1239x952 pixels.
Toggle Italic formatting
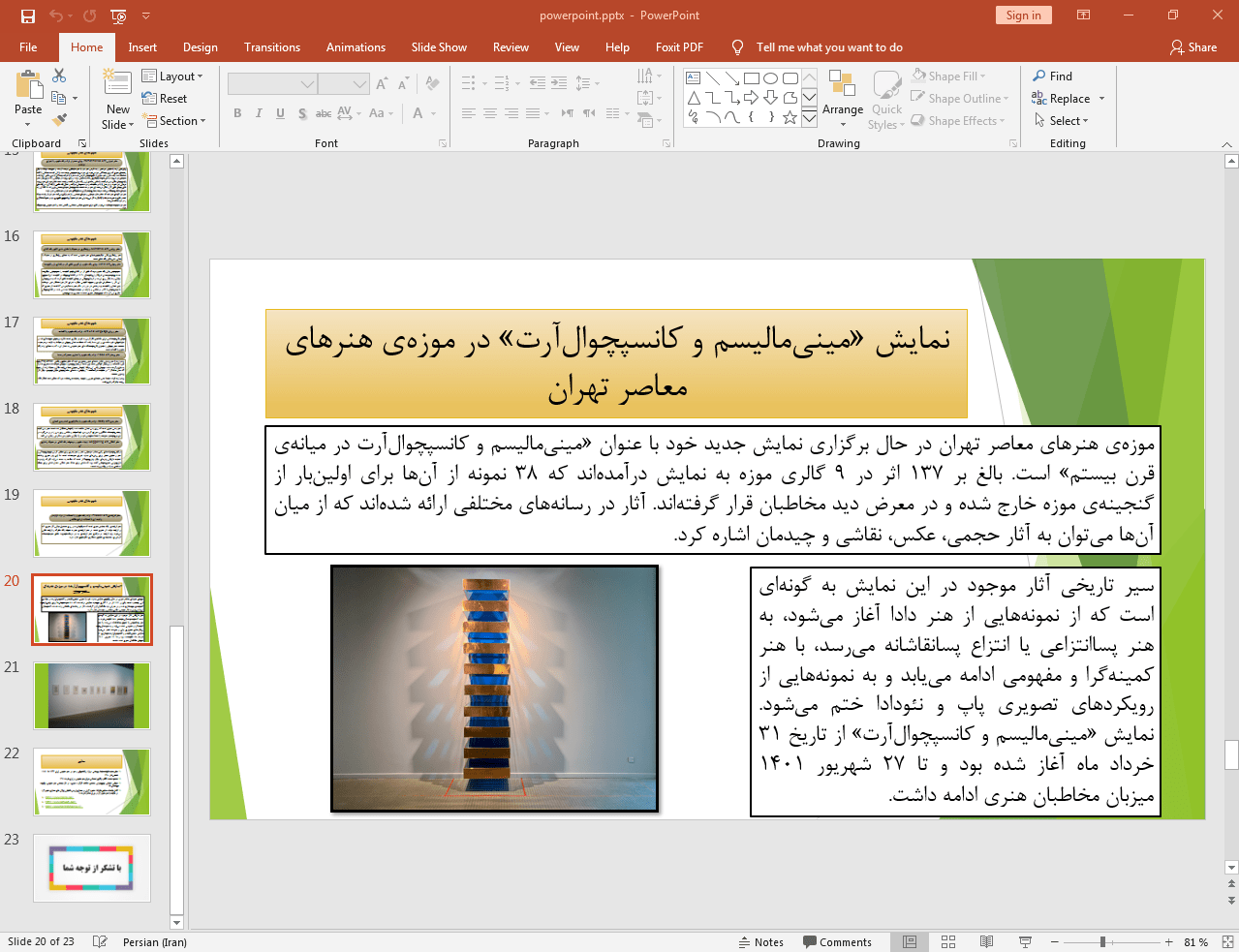coord(259,113)
